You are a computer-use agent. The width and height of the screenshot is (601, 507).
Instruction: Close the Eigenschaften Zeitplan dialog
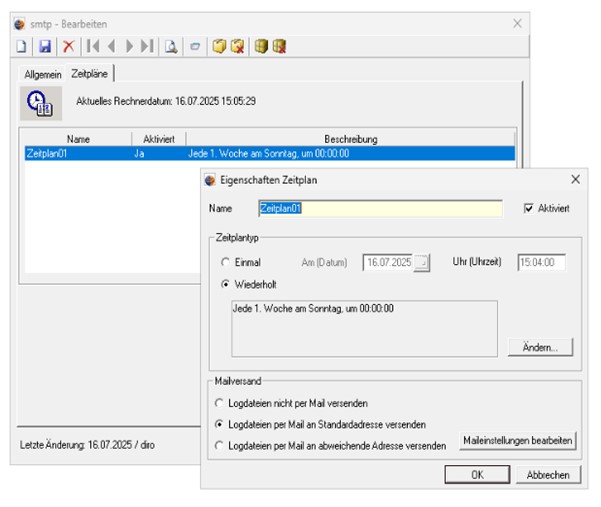pos(575,179)
